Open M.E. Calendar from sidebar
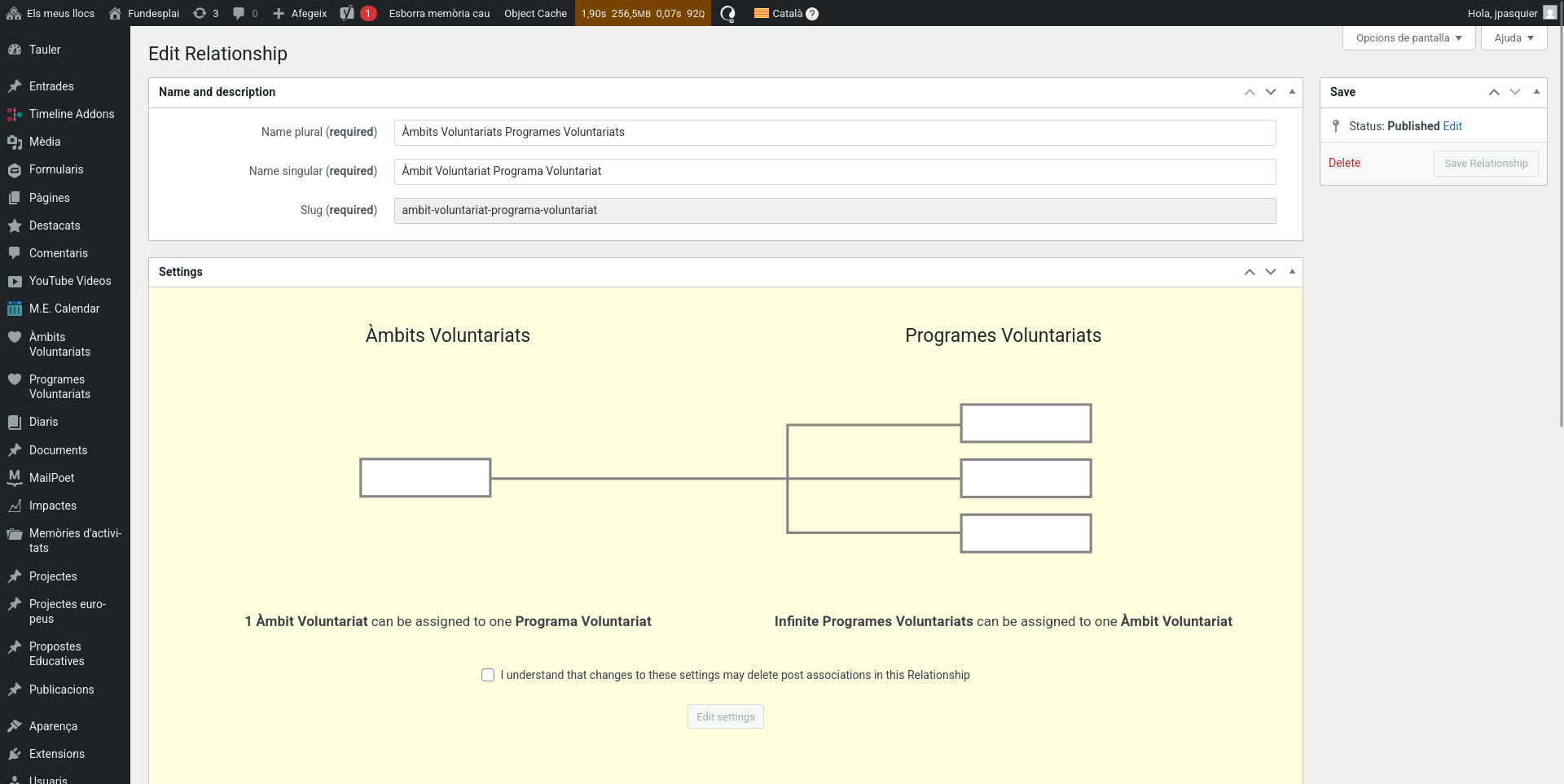The height and width of the screenshot is (784, 1564). pyautogui.click(x=64, y=309)
